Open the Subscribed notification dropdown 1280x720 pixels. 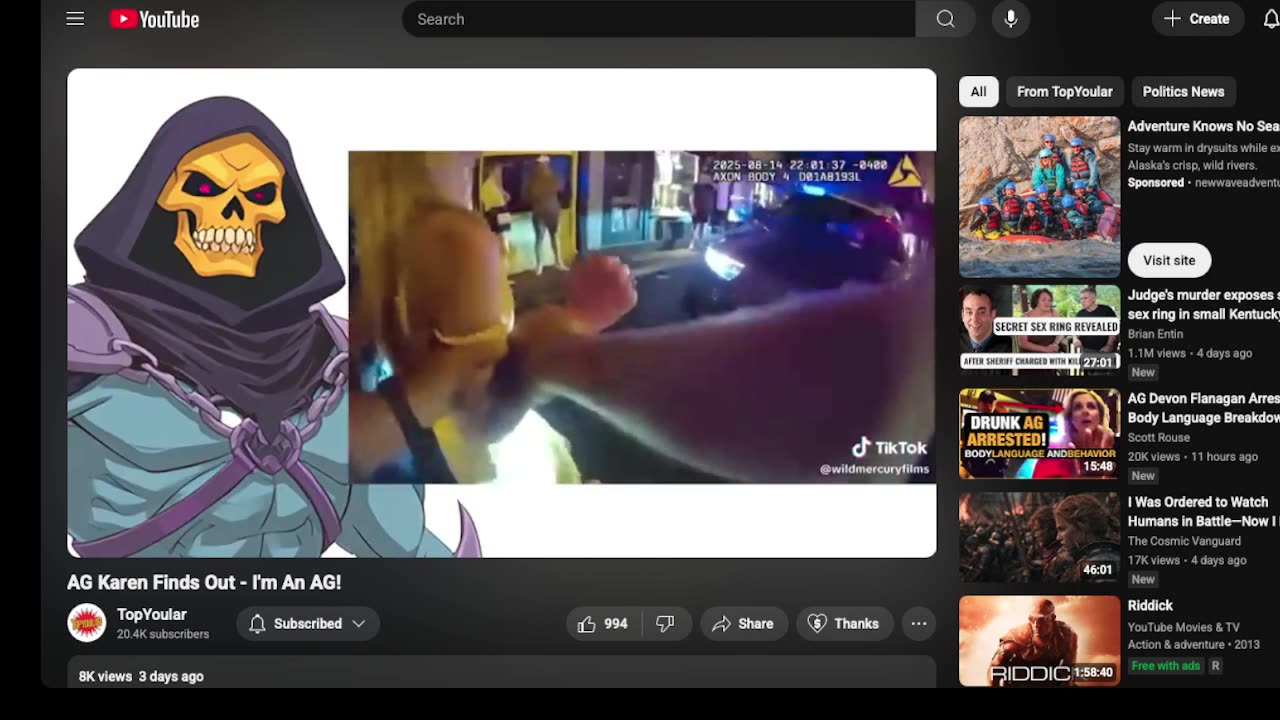(x=307, y=623)
